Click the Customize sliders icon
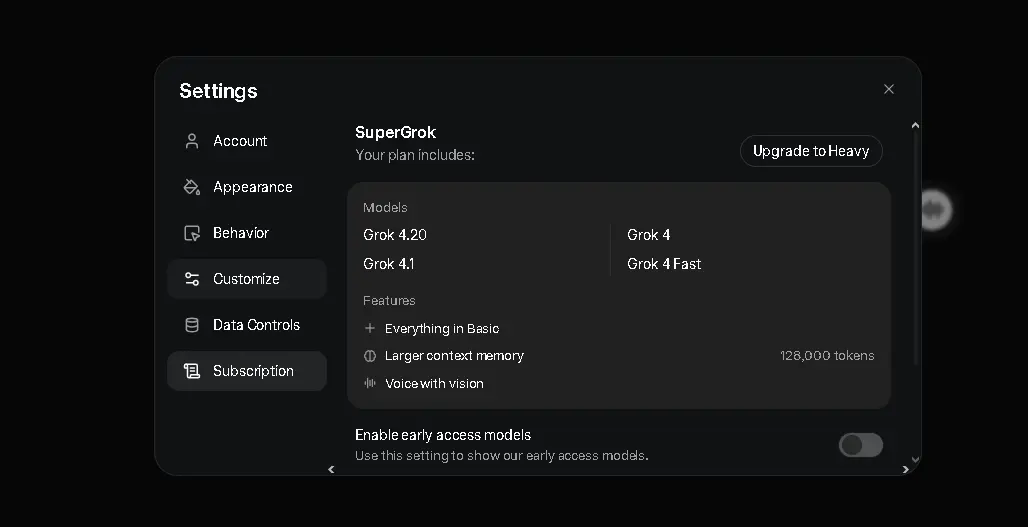This screenshot has width=1028, height=527. coord(191,279)
